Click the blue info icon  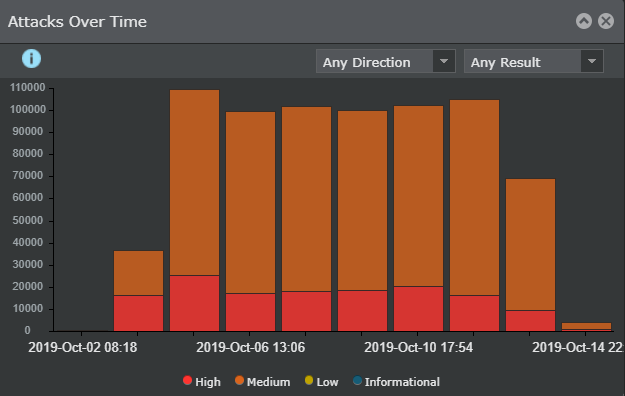(x=31, y=59)
